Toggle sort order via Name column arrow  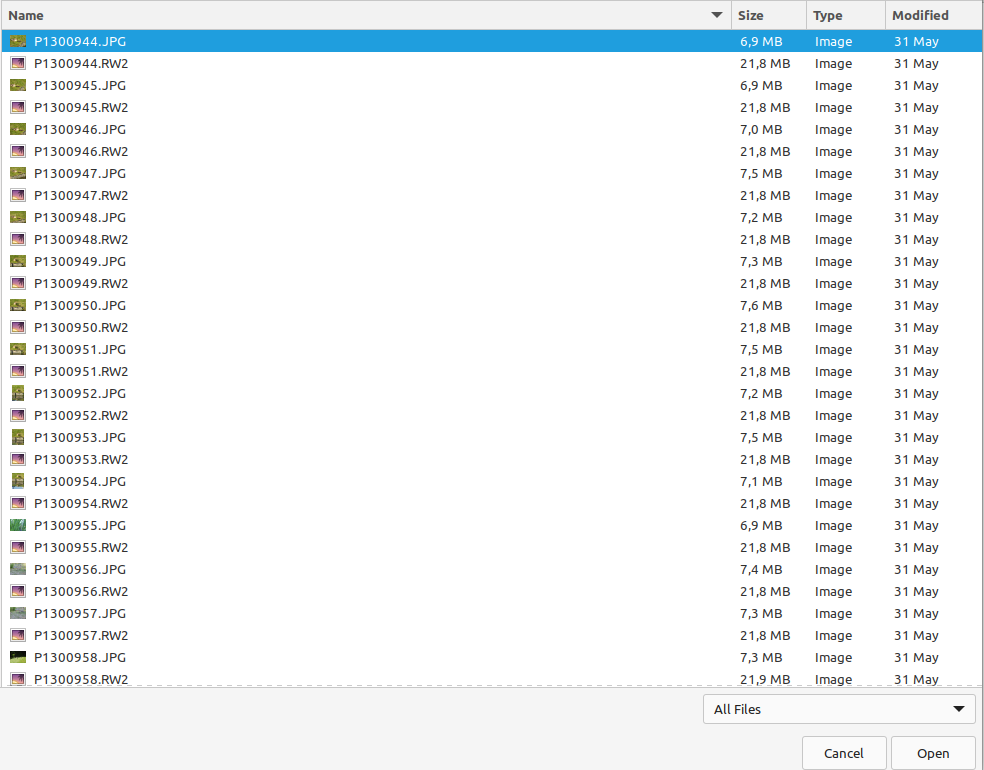(x=717, y=15)
